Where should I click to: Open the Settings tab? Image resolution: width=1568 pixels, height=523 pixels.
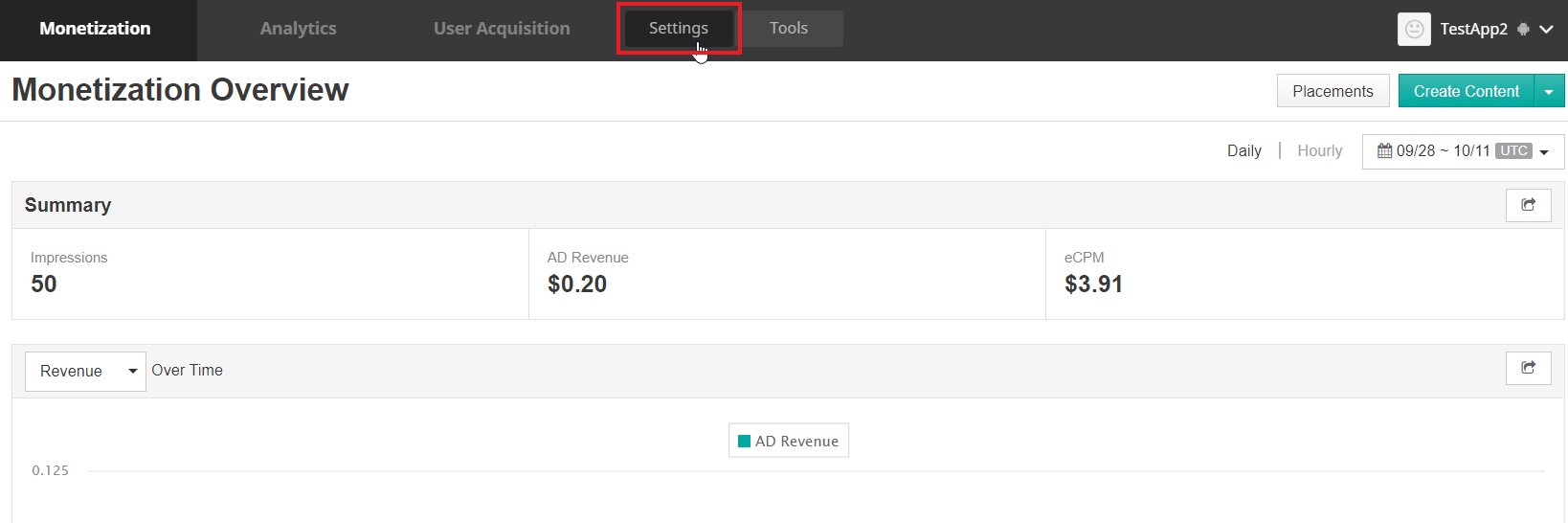[x=679, y=29]
